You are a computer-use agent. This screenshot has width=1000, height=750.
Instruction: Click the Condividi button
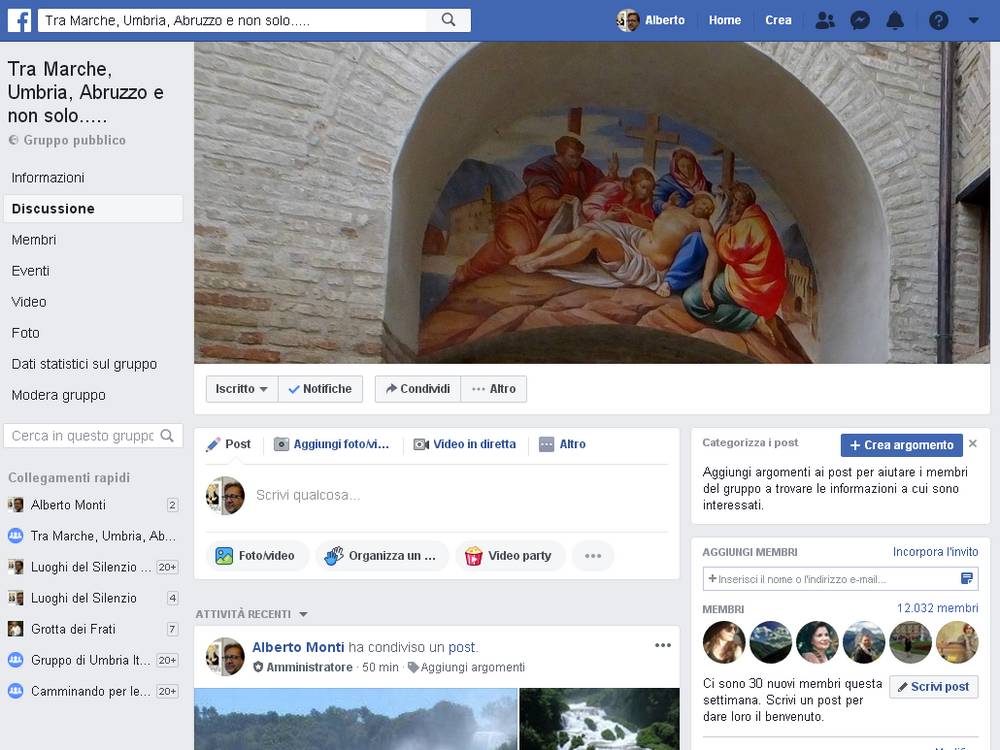tap(418, 389)
